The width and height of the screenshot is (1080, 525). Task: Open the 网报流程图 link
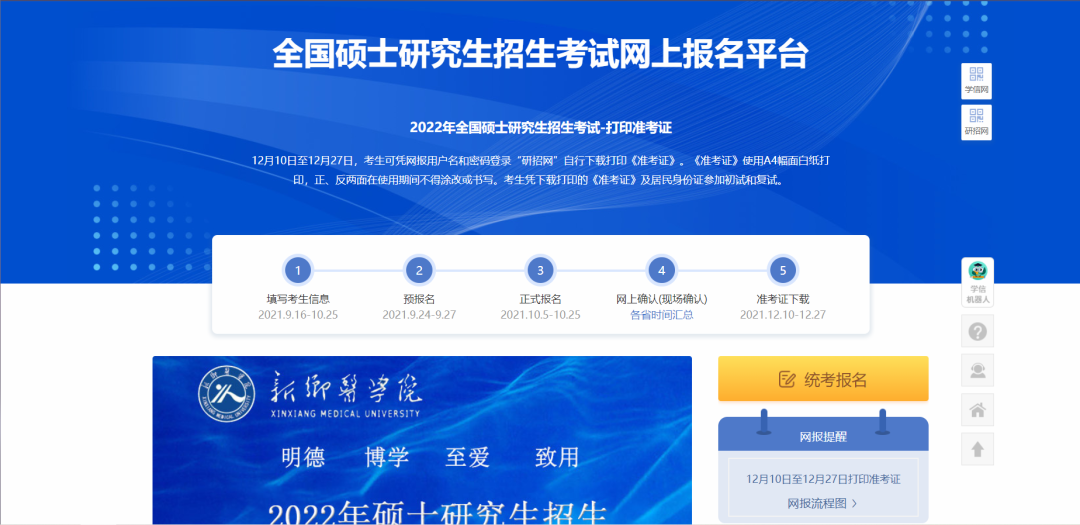point(817,504)
